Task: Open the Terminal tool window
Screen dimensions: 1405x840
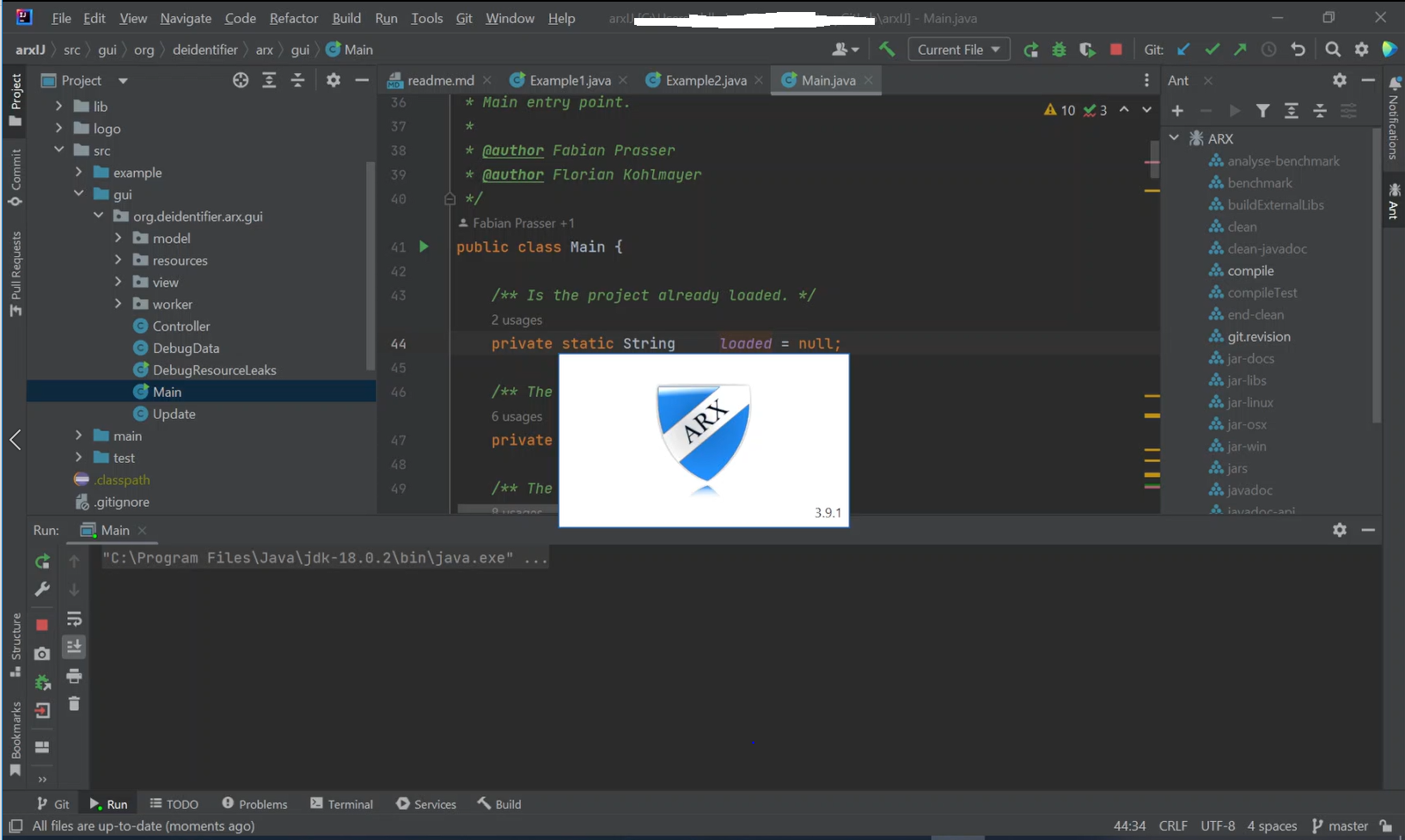Action: click(x=342, y=804)
